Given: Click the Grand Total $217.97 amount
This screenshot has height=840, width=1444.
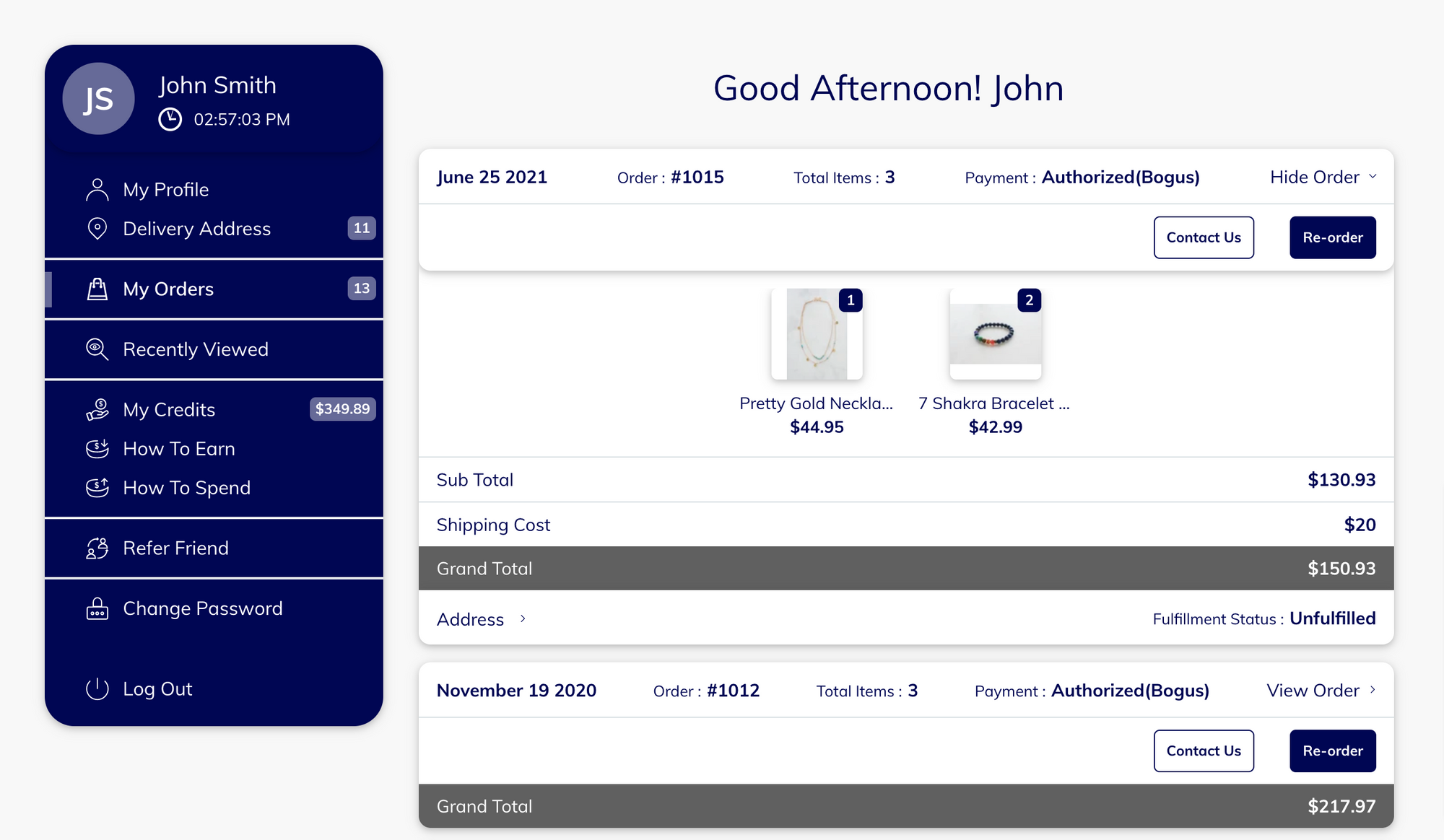Looking at the screenshot, I should [x=1341, y=806].
